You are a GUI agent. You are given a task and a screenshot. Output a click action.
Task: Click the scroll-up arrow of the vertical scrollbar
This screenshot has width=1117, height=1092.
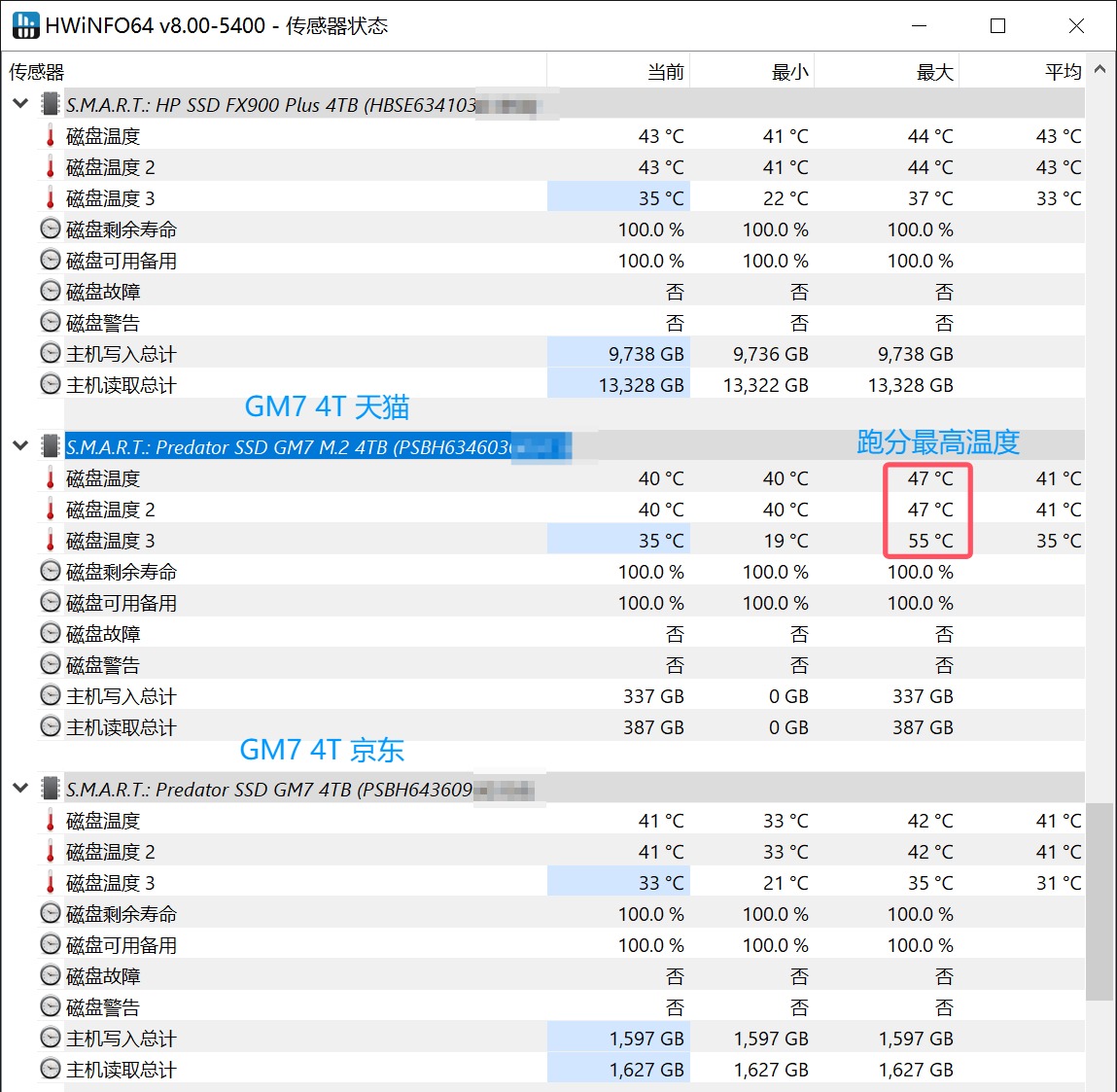tap(1100, 70)
